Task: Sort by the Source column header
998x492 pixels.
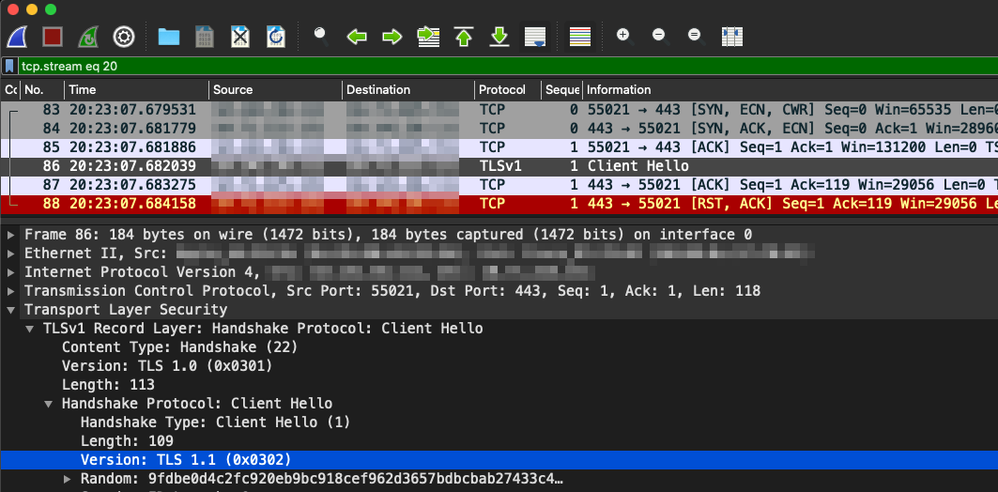Action: 275,90
